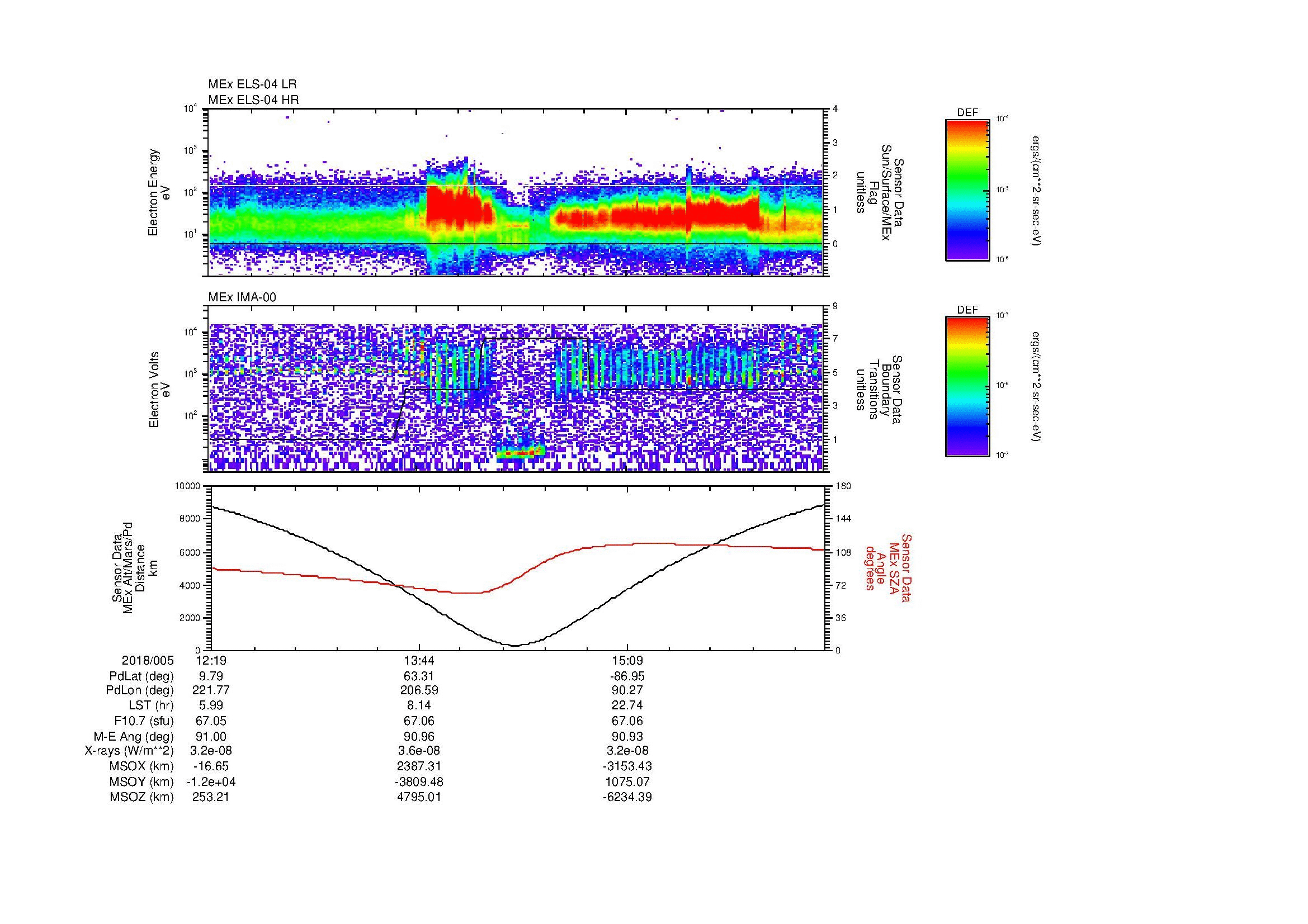Click the F10.7 value 67.05
Image resolution: width=1308 pixels, height=924 pixels.
click(211, 721)
